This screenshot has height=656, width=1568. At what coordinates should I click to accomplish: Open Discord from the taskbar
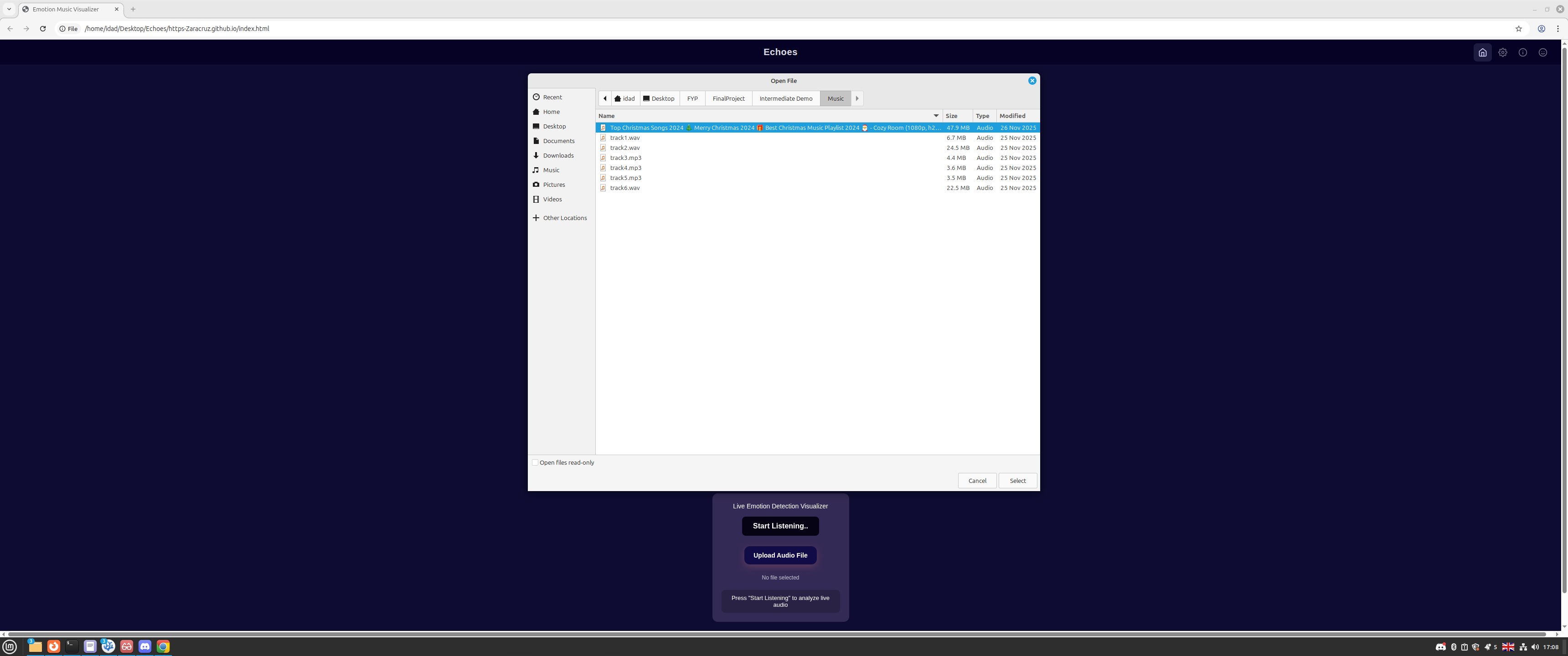145,646
